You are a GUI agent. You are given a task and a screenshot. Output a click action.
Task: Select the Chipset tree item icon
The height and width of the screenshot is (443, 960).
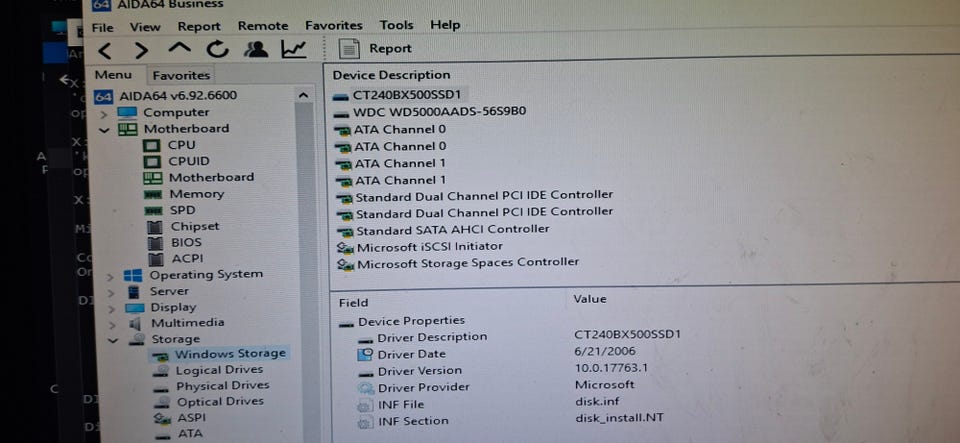point(155,227)
